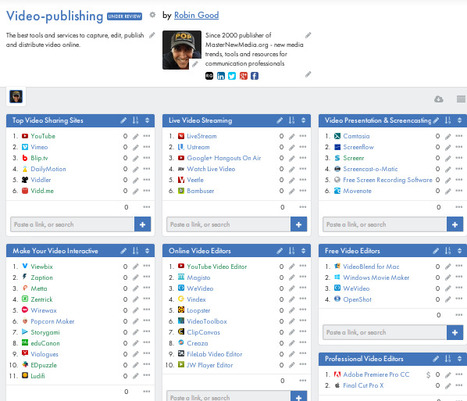Open the JW Player Editor link
Viewport: 467px width, 401px height.
210,365
